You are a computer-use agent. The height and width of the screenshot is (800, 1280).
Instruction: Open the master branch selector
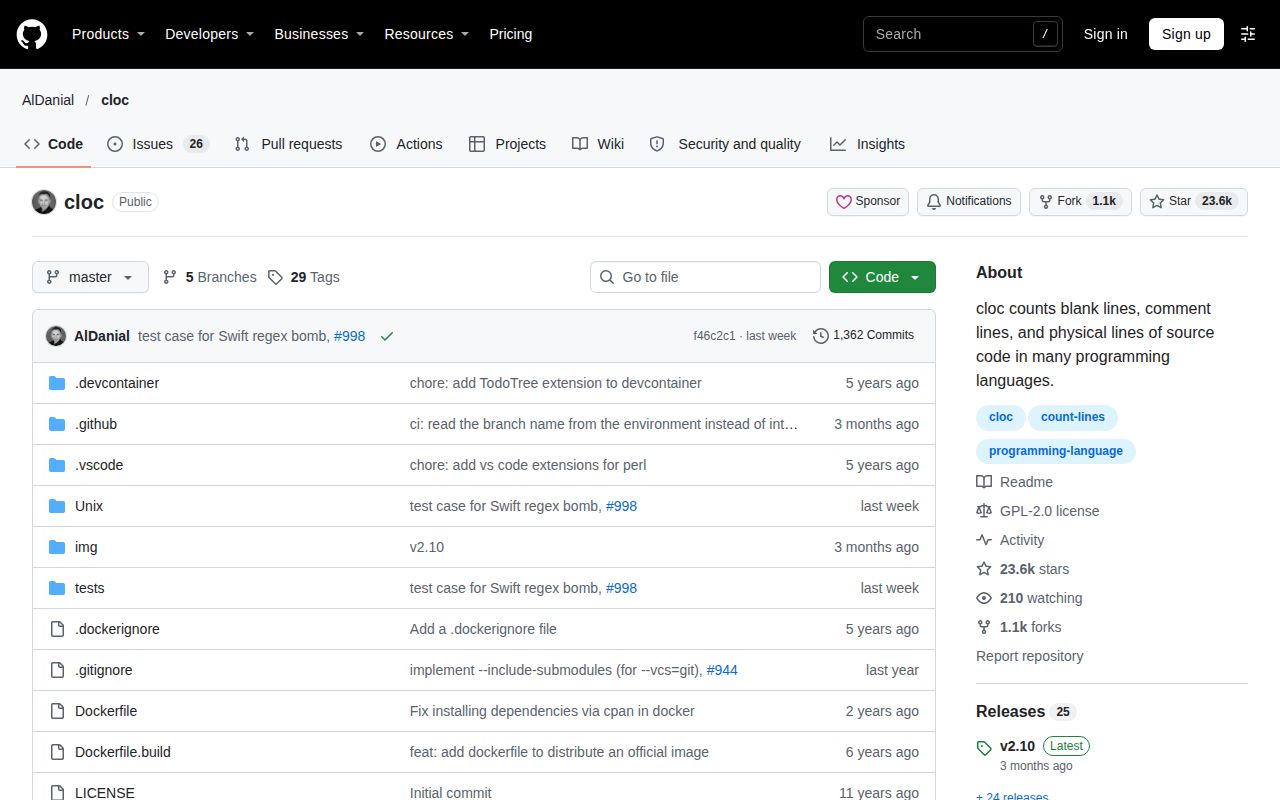pyautogui.click(x=90, y=277)
